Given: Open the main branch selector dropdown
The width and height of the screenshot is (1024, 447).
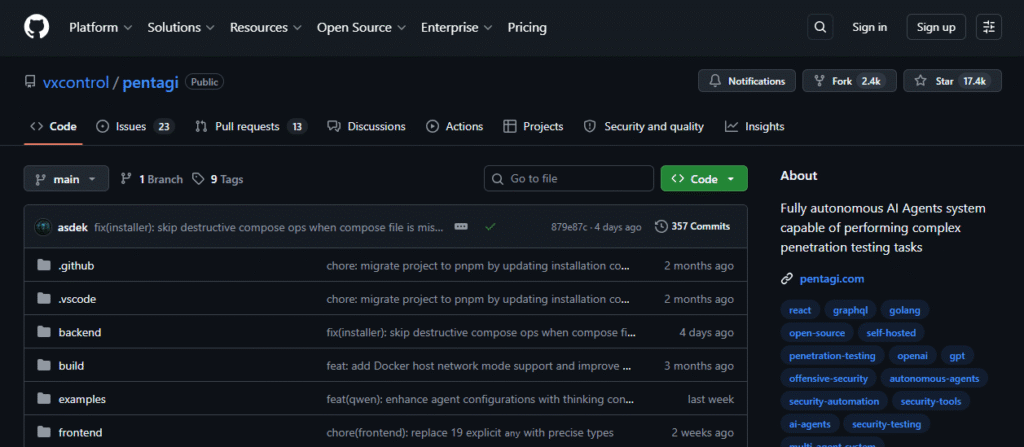Looking at the screenshot, I should (67, 178).
